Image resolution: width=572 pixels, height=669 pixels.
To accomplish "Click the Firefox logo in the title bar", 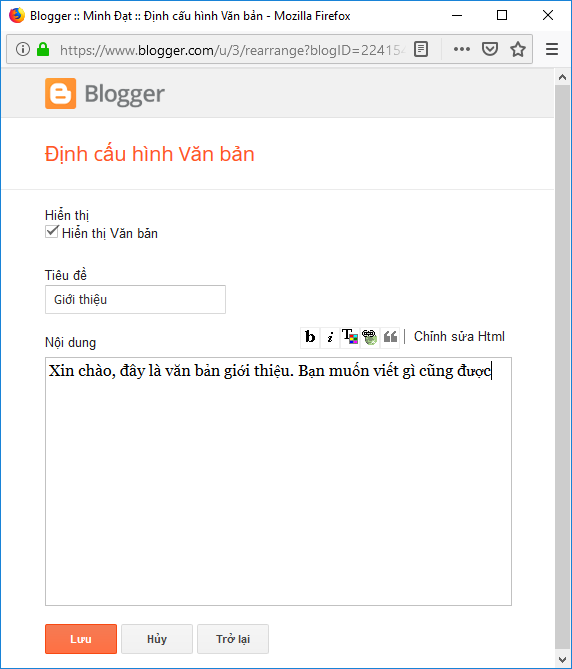I will [17, 15].
